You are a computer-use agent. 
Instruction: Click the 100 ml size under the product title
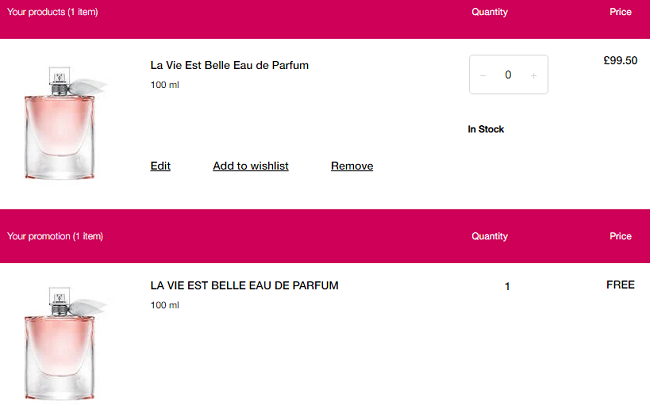(165, 85)
